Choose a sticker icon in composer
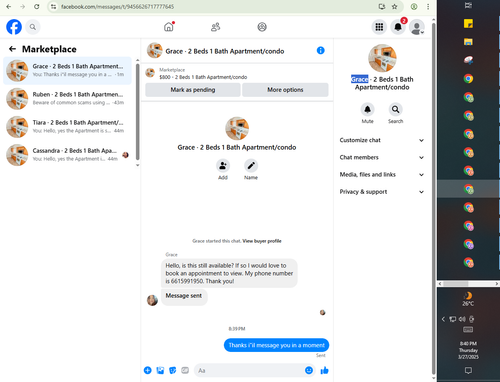The width and height of the screenshot is (500, 382). [x=173, y=370]
